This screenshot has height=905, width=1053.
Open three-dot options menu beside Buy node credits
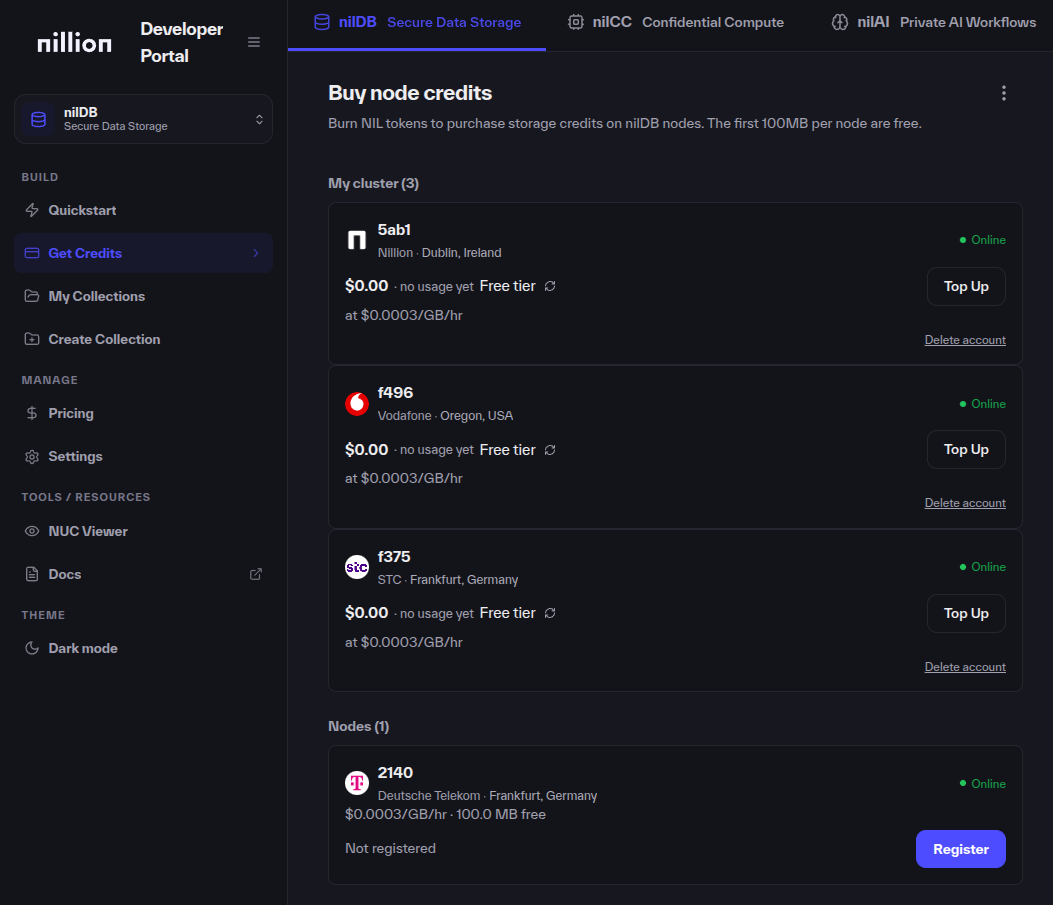coord(1004,93)
